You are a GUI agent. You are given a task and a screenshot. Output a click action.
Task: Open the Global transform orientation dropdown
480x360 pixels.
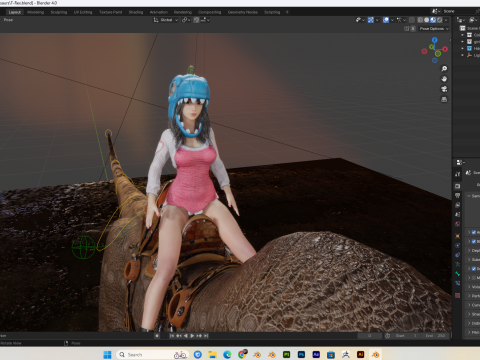point(166,20)
